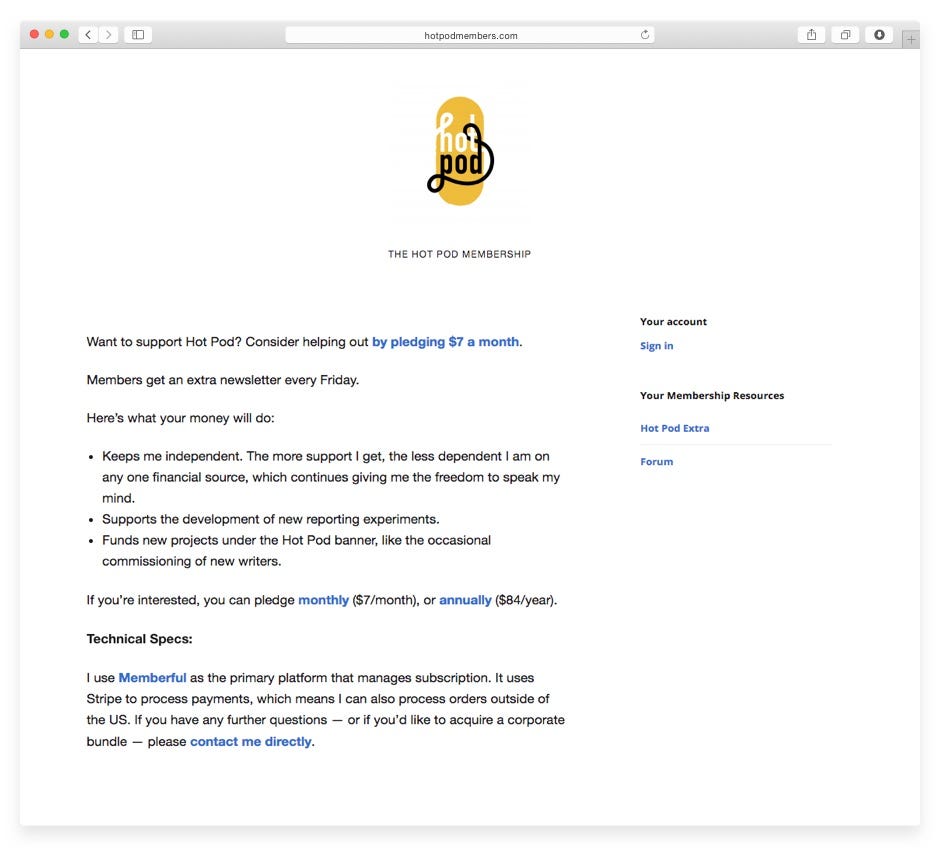Open the Share menu icon

(x=812, y=35)
